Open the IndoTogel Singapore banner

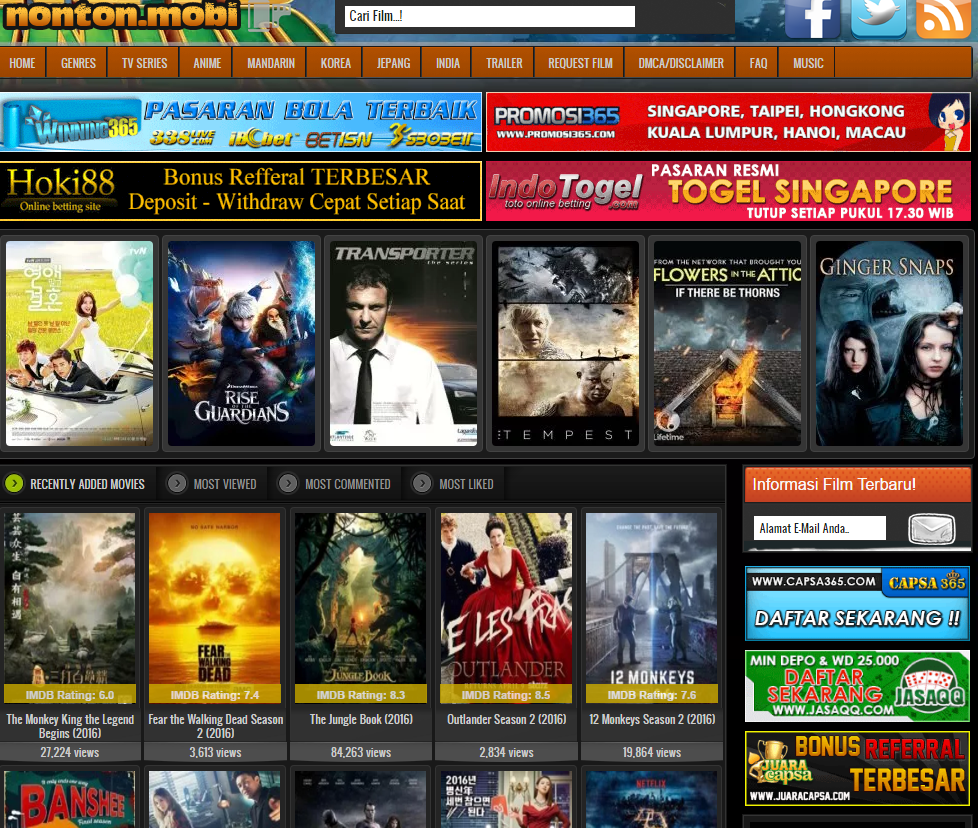pos(729,191)
